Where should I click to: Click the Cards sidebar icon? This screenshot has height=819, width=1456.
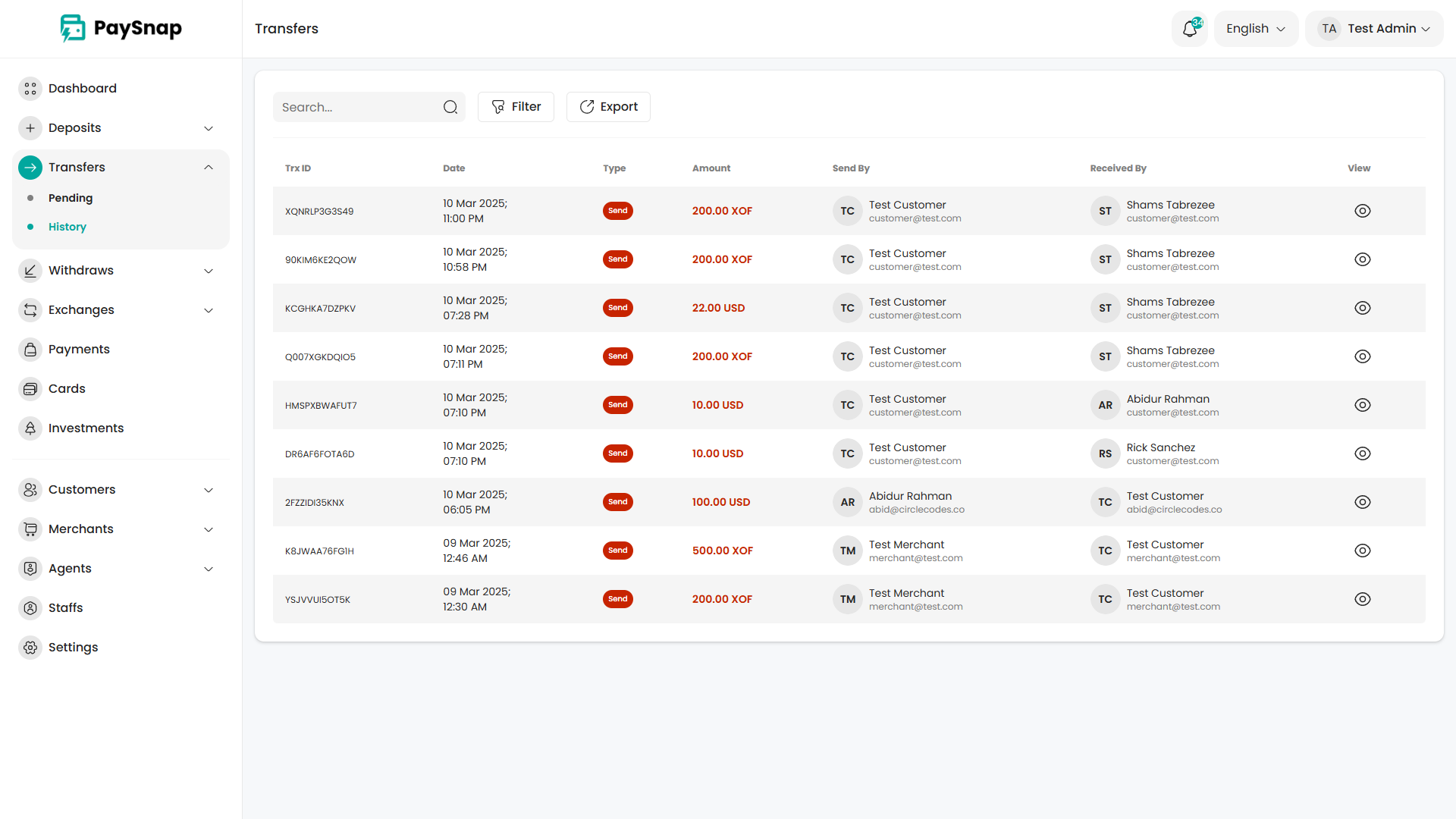(x=30, y=389)
